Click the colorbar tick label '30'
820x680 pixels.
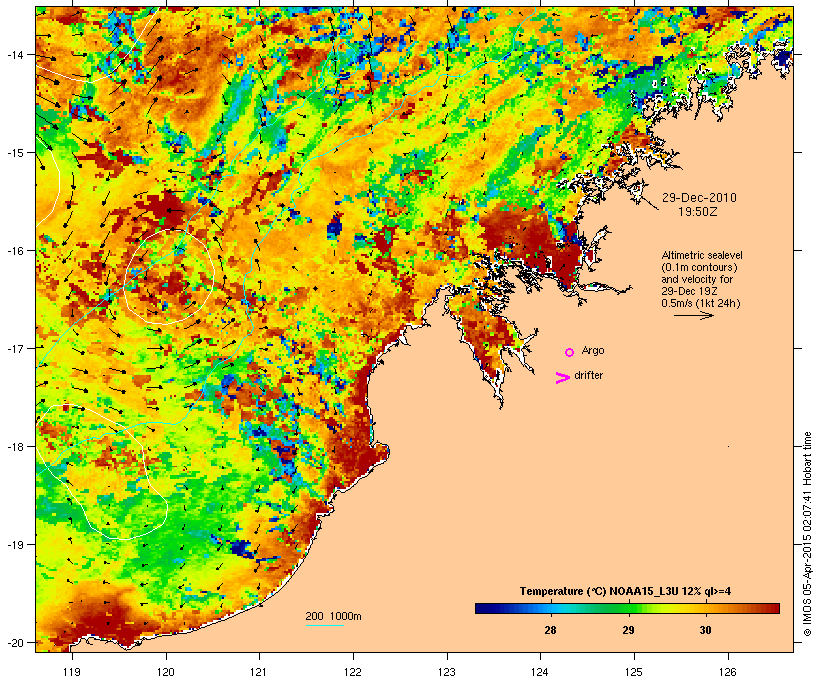(705, 630)
